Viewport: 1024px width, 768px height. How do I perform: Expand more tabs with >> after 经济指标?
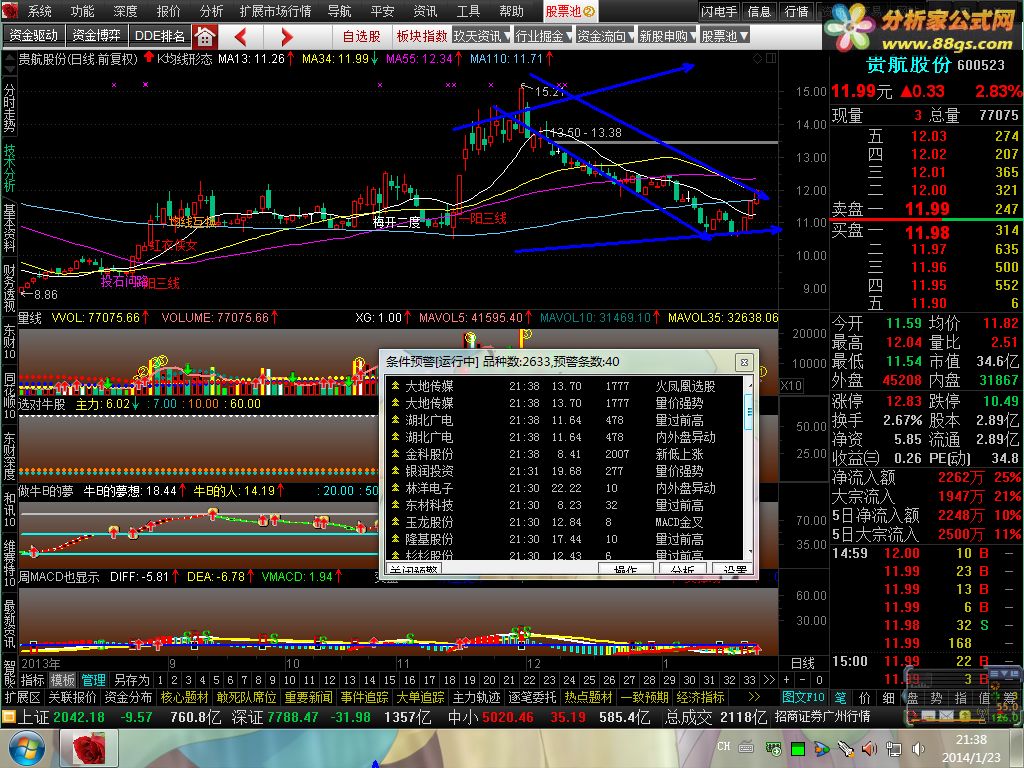point(754,697)
